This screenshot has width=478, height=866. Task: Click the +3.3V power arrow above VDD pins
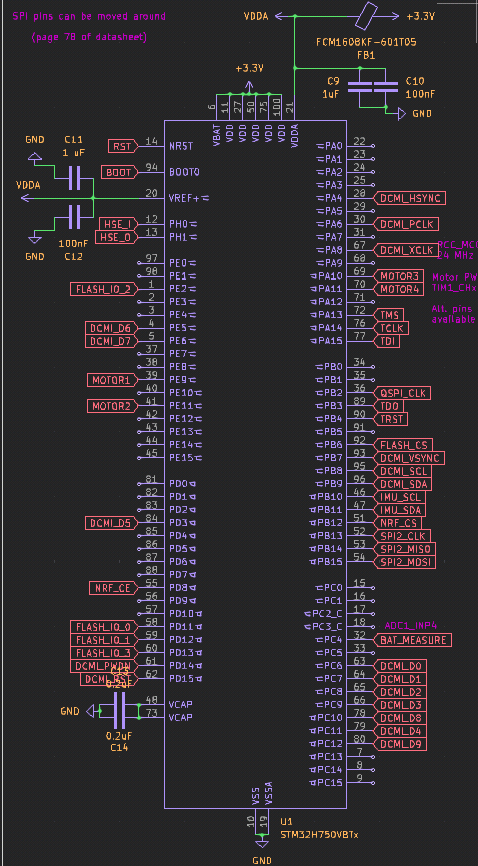pos(249,87)
